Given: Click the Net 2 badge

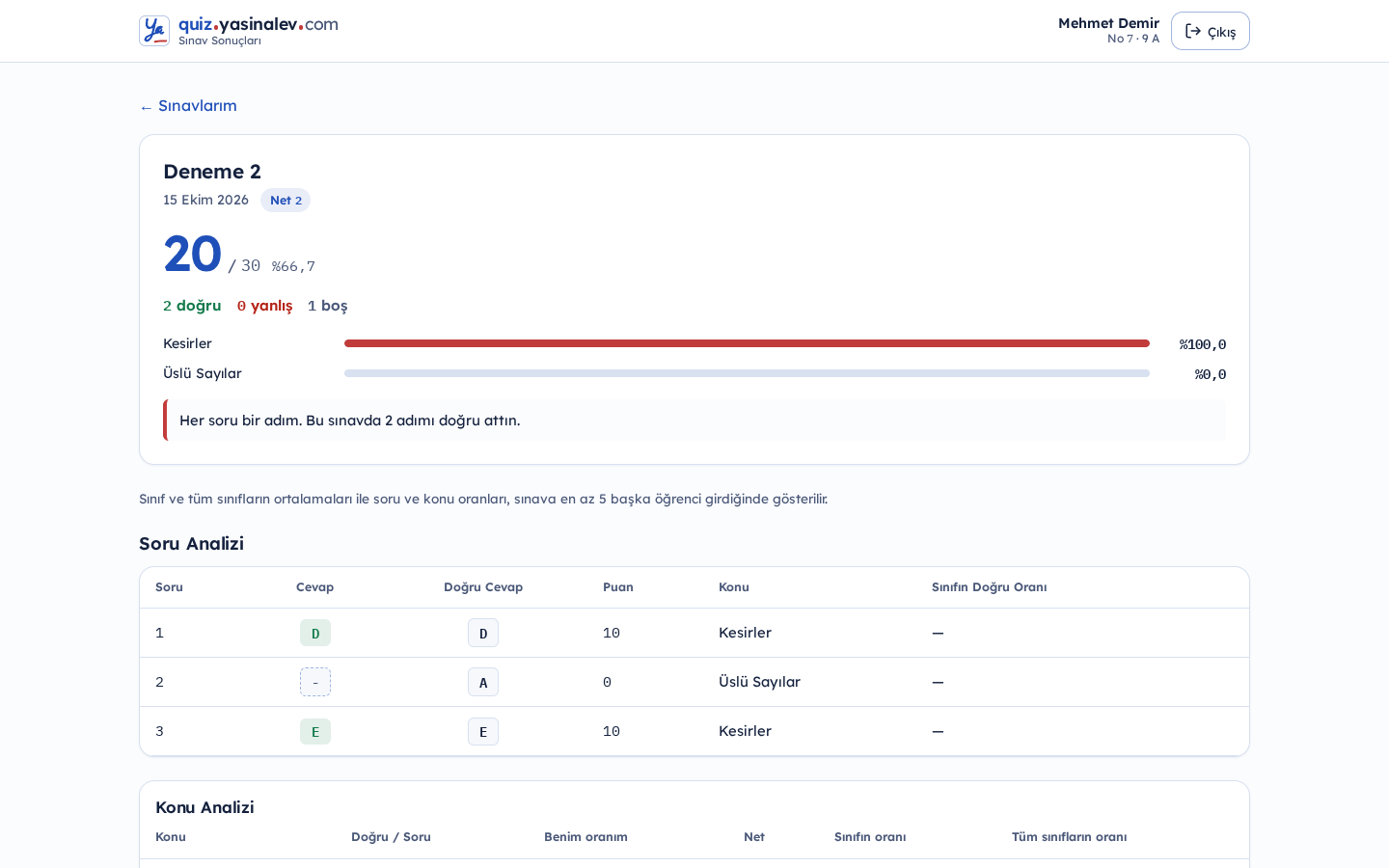Looking at the screenshot, I should point(286,201).
